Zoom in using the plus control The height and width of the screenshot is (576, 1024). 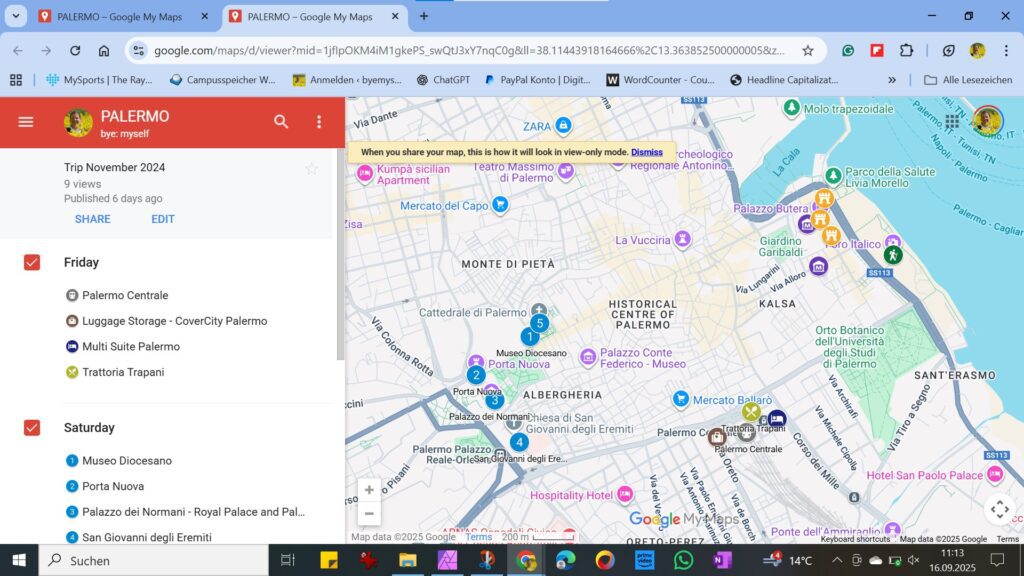[369, 489]
